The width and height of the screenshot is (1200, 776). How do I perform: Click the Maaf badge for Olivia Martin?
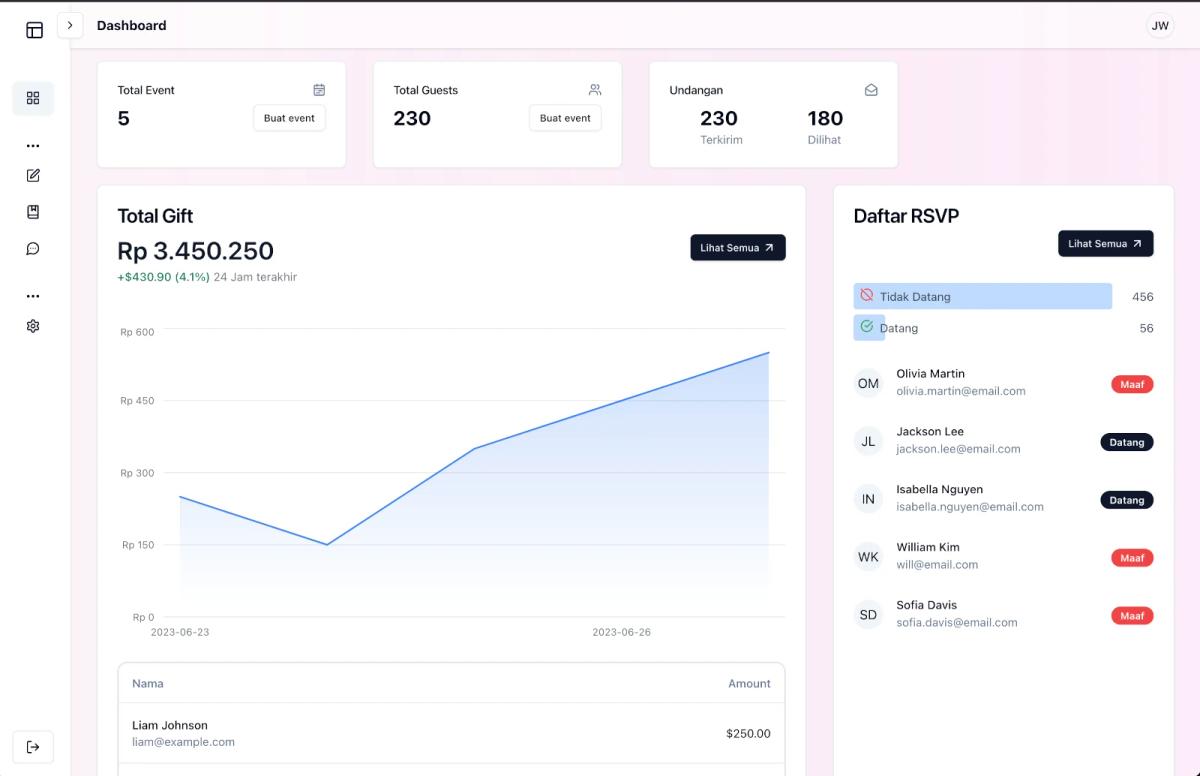click(1132, 384)
